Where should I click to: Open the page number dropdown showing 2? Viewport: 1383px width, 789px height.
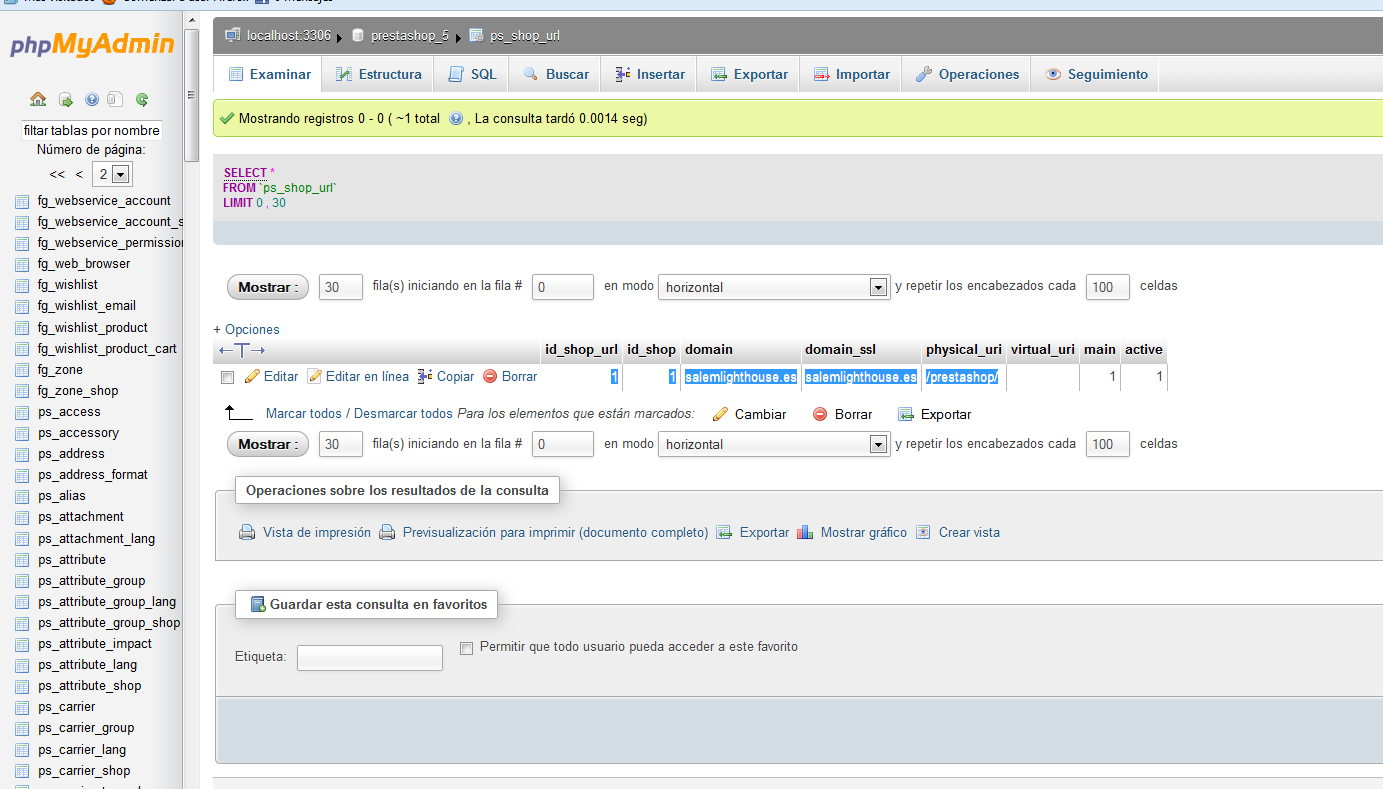point(111,174)
